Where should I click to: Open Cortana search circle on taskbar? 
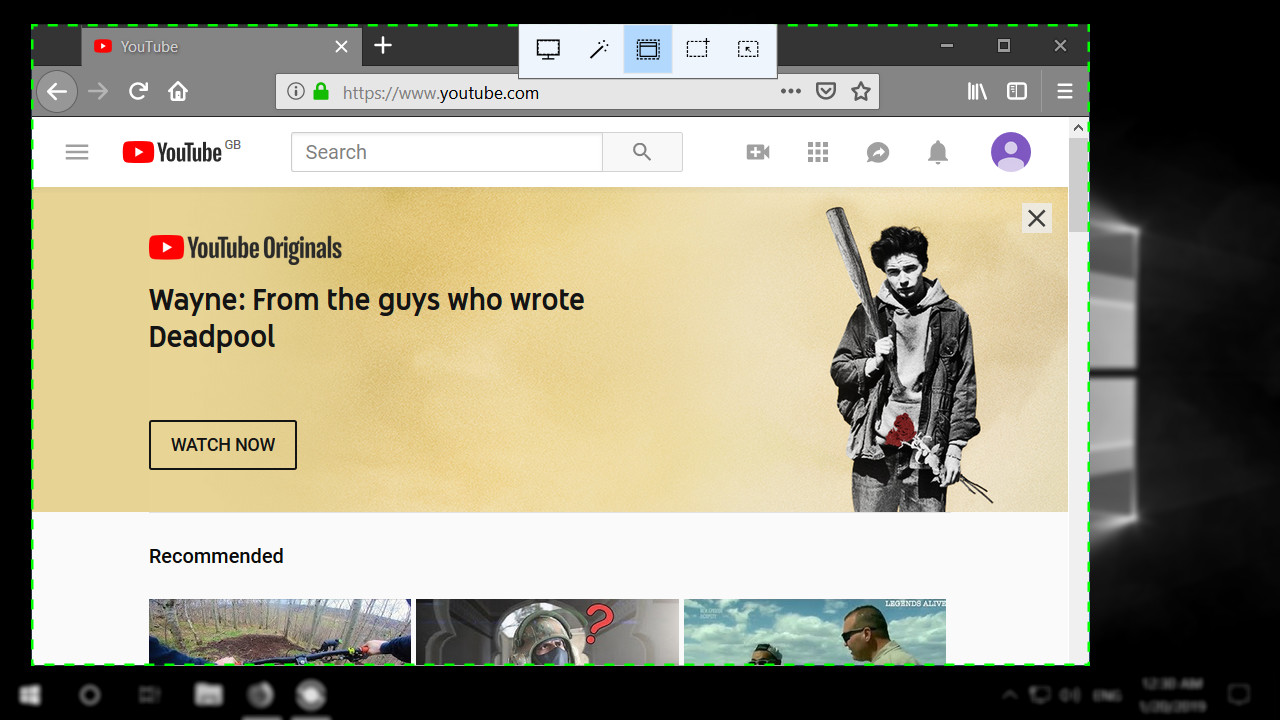[x=90, y=695]
